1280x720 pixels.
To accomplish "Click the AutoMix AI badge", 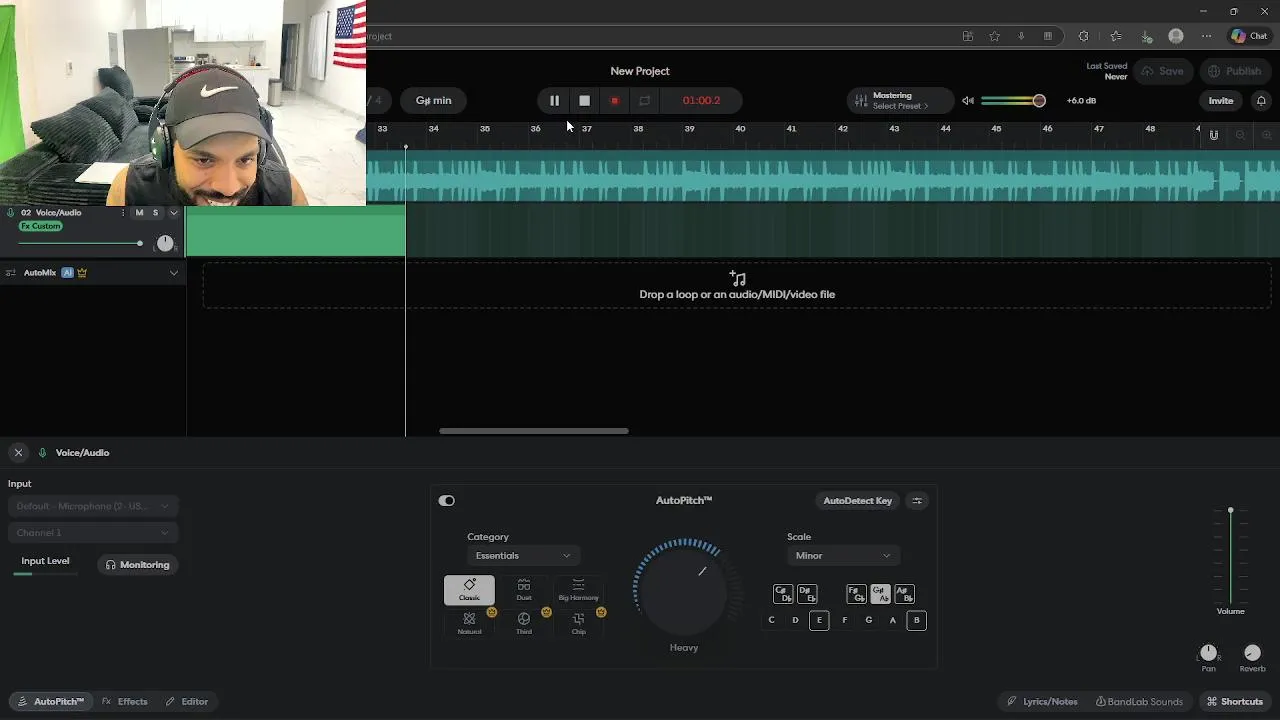I will (x=67, y=272).
